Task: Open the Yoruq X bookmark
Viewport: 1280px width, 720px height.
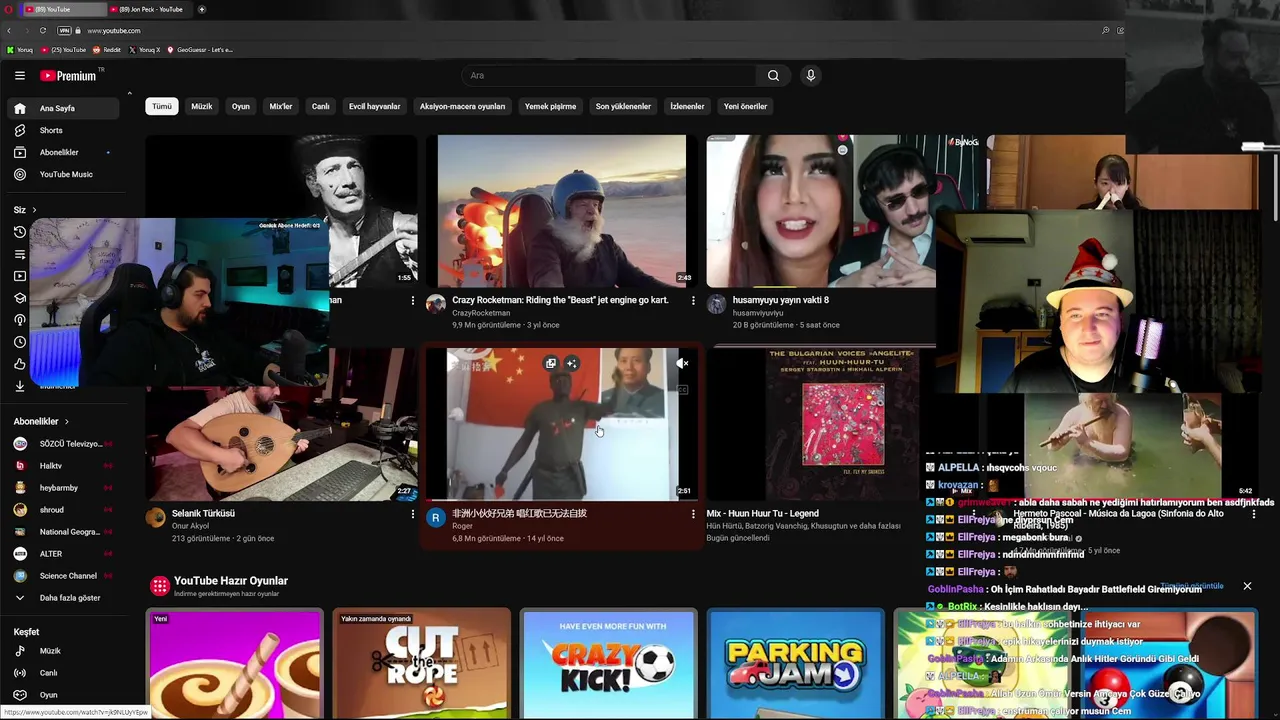Action: click(x=144, y=50)
